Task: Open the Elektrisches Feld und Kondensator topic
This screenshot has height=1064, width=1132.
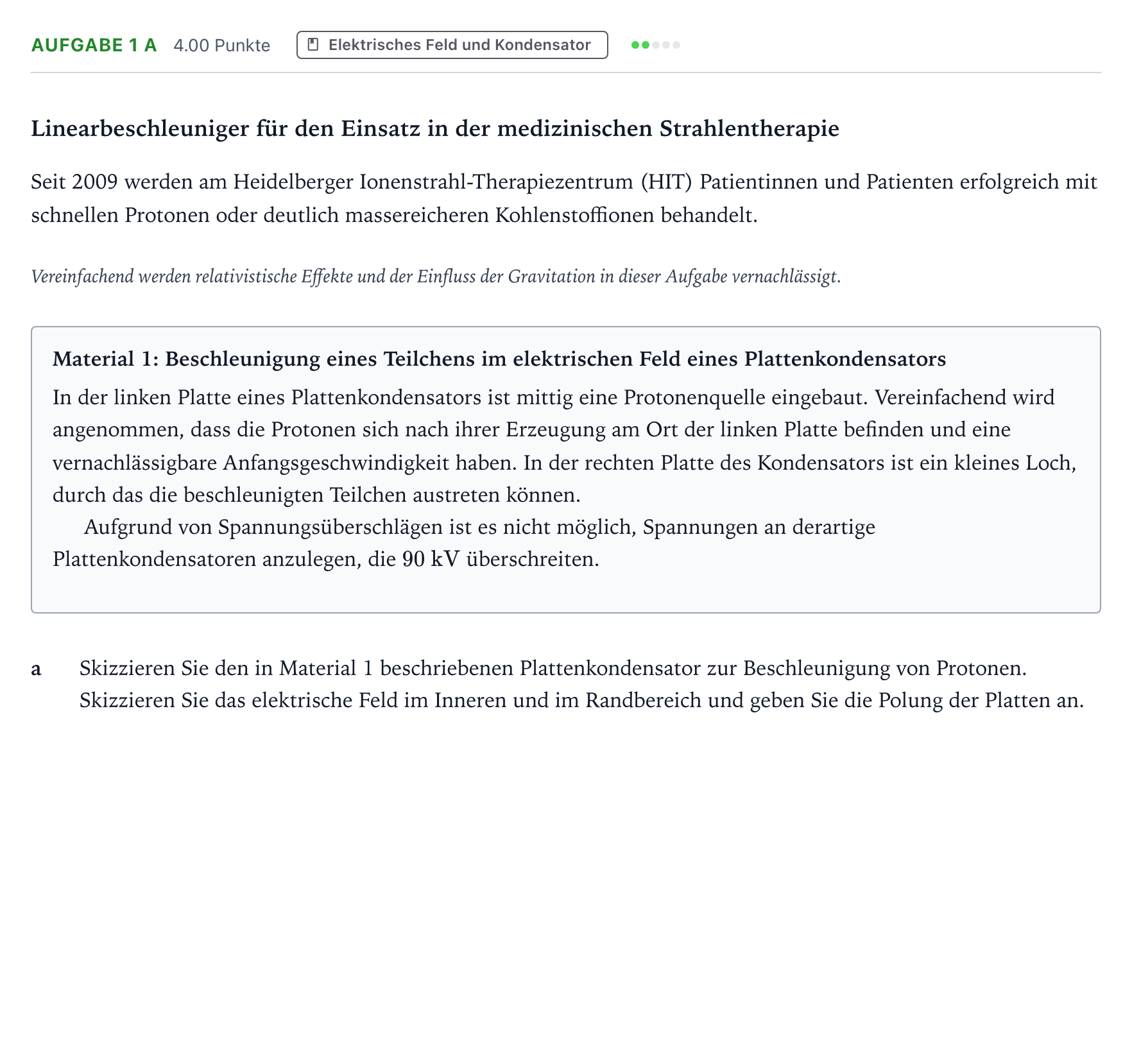Action: [452, 45]
